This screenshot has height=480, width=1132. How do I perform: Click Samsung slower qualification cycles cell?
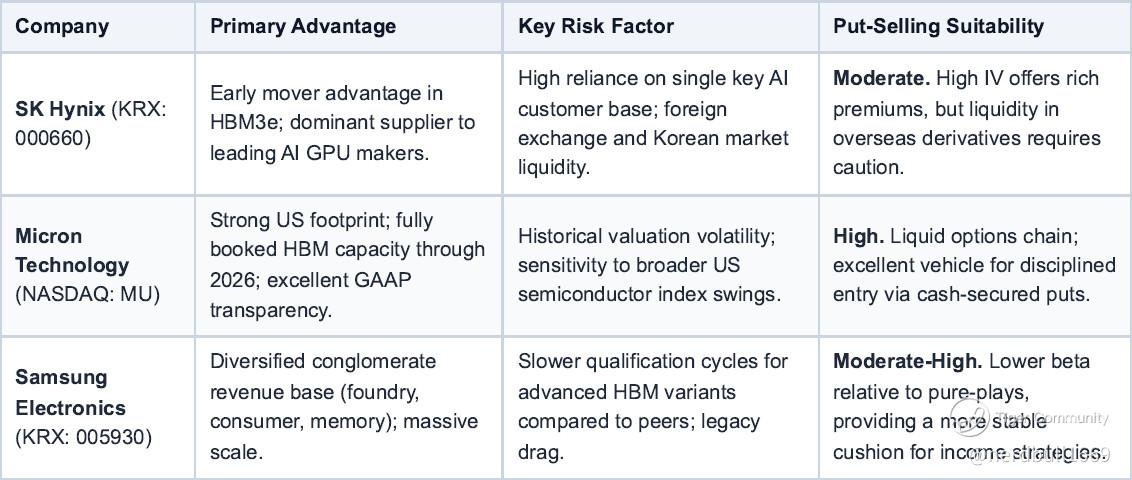(x=660, y=406)
